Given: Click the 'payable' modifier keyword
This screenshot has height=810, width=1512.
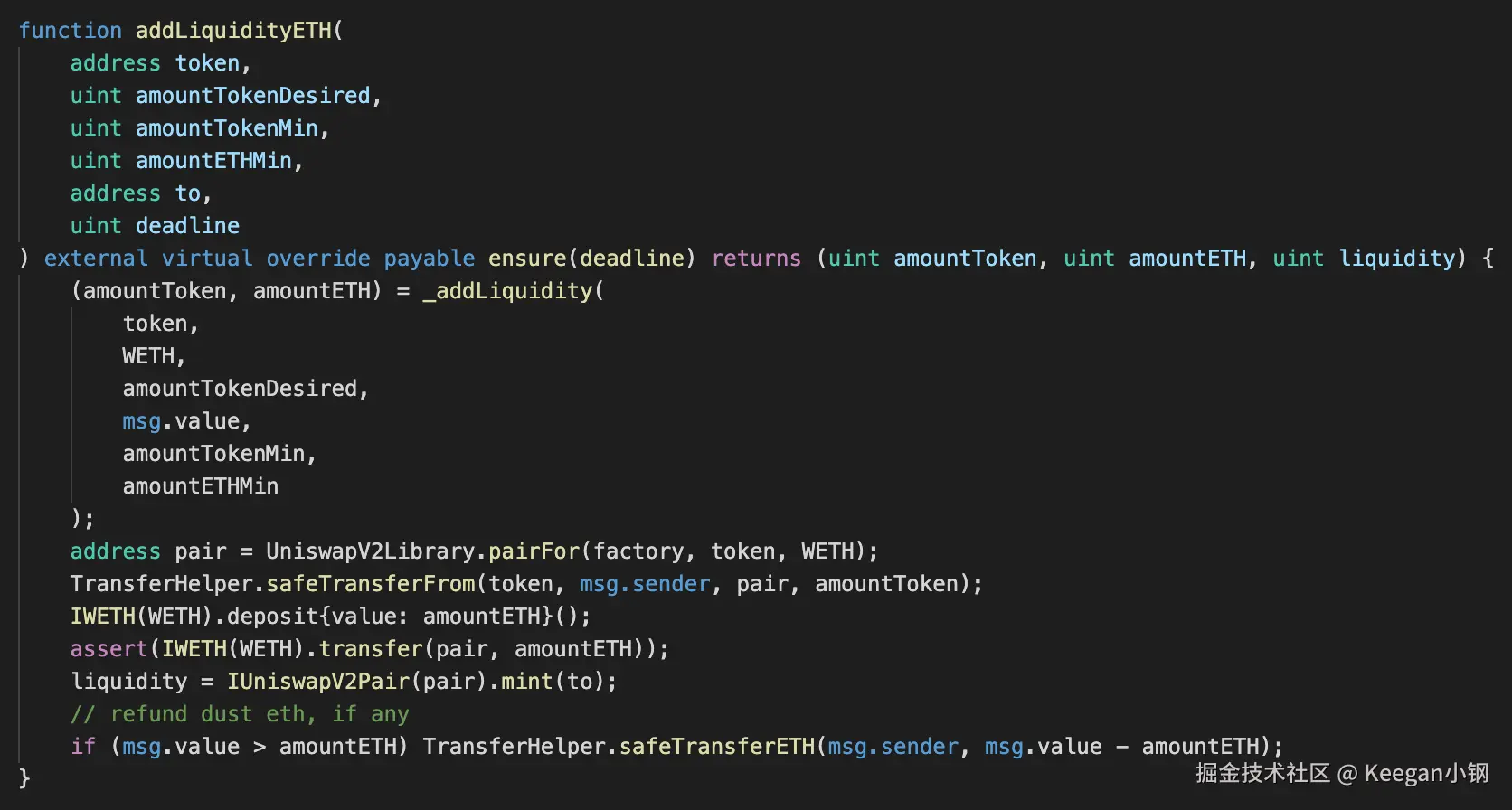Looking at the screenshot, I should click(430, 259).
